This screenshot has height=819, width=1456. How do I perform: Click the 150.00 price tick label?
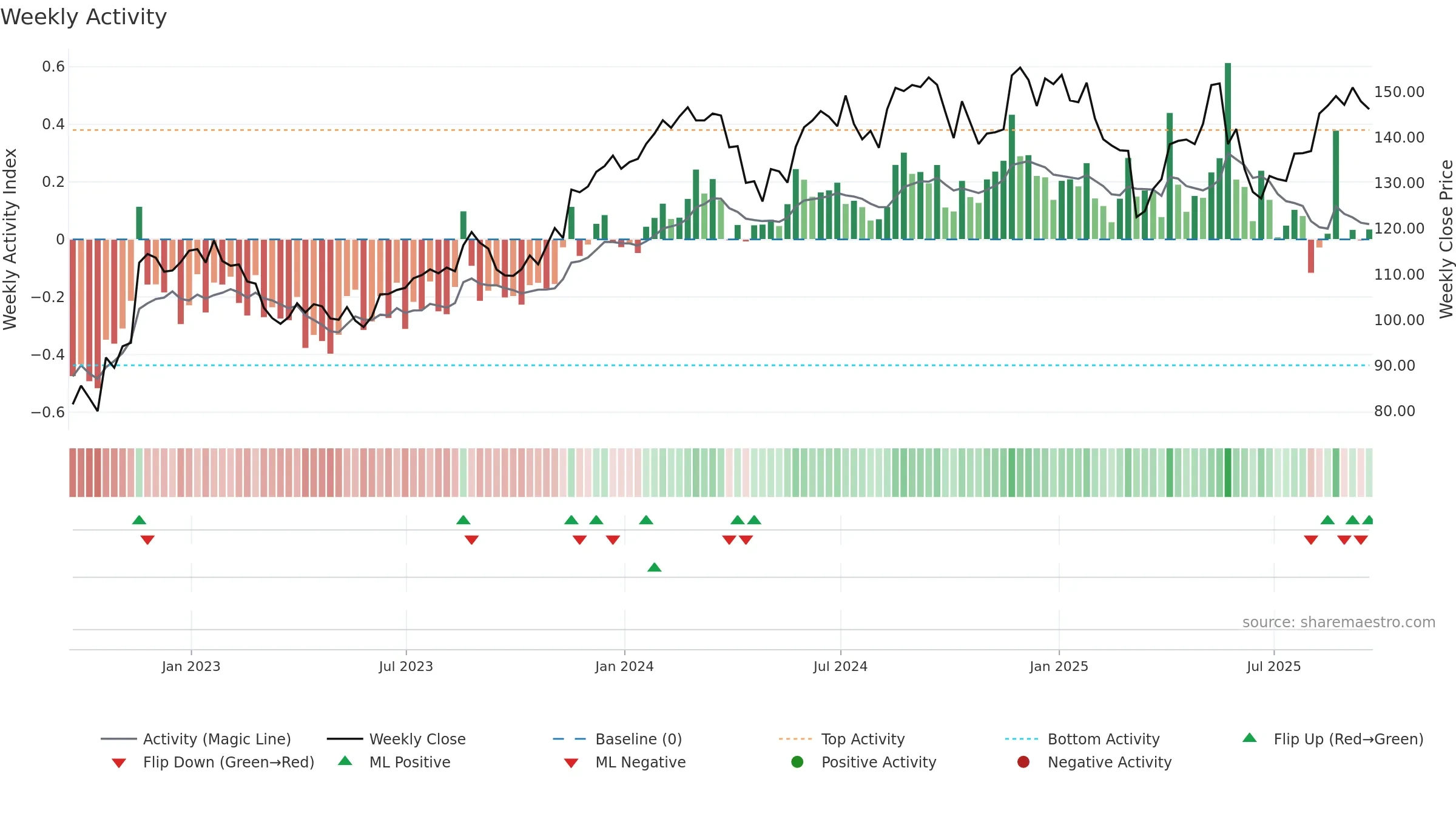pos(1399,92)
